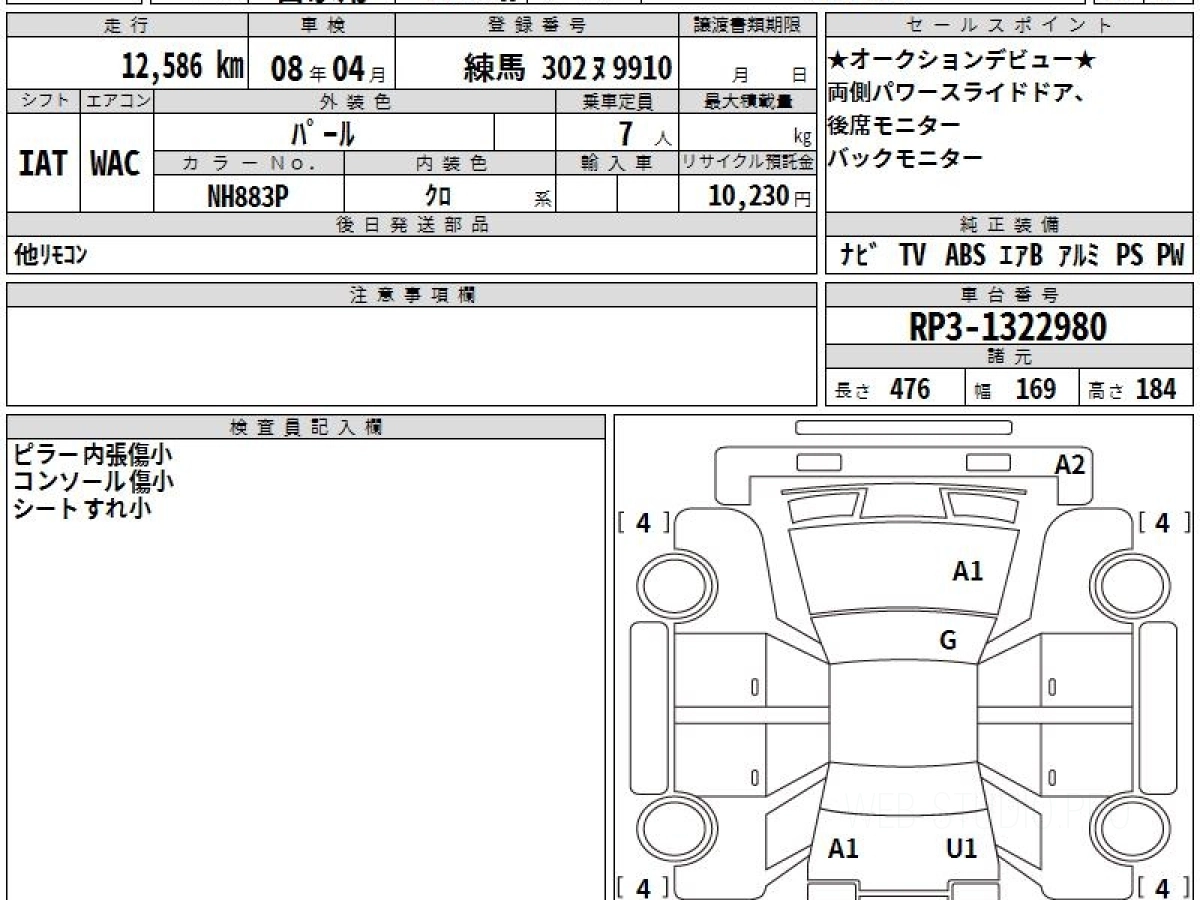Click the バックモニター sales point
Image resolution: width=1200 pixels, height=900 pixels.
click(905, 157)
